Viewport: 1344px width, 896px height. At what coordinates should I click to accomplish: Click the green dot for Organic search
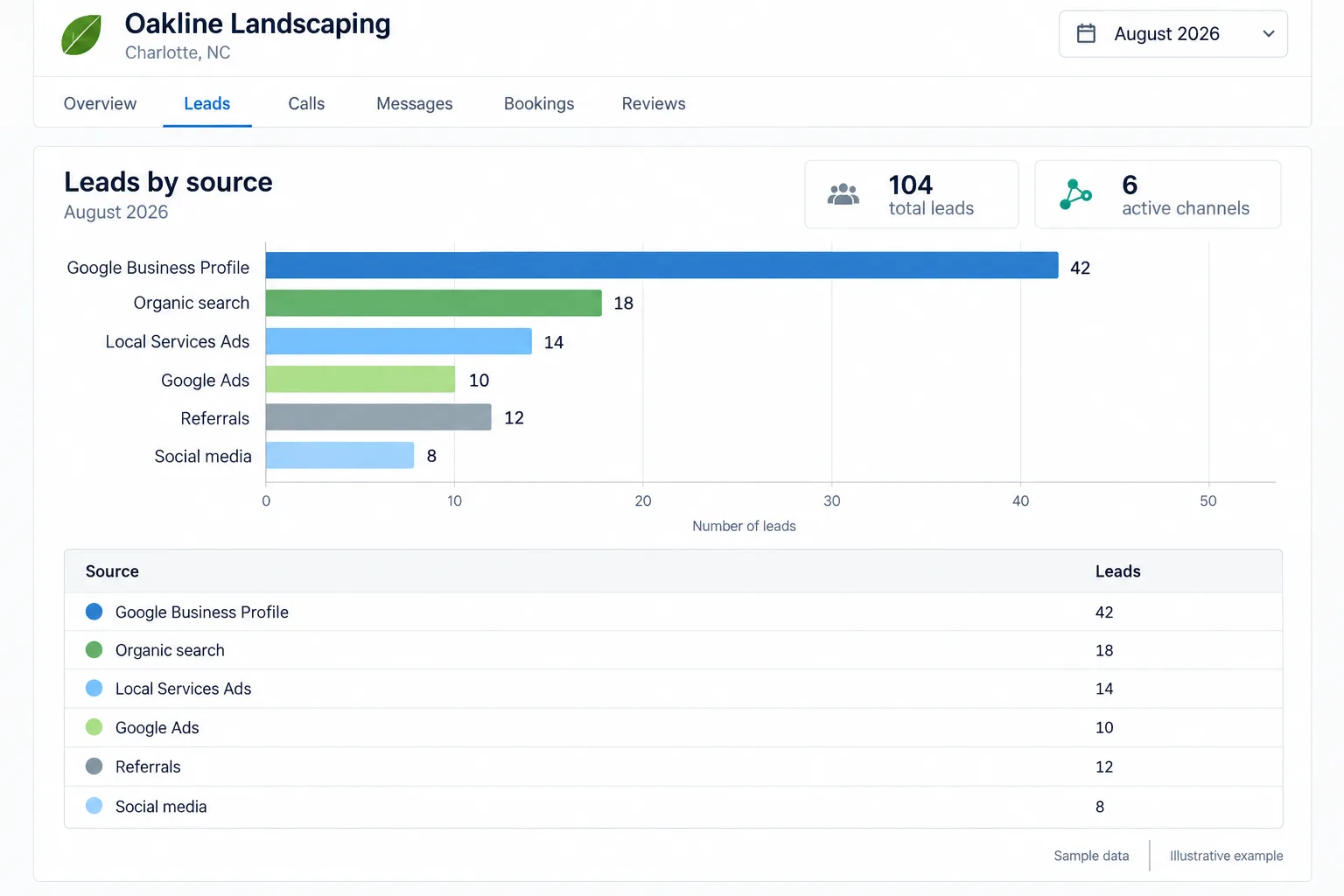[94, 650]
